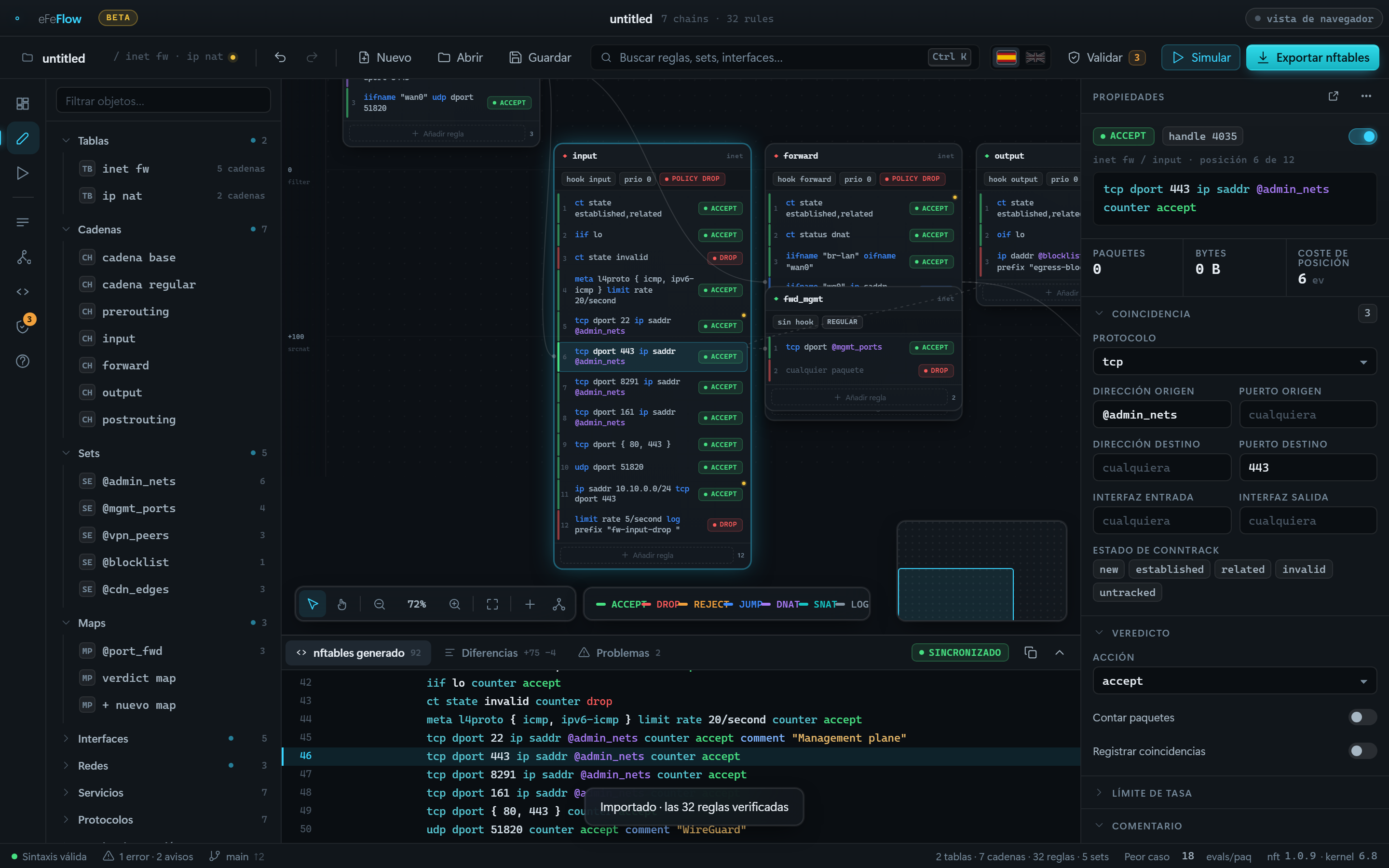Click the Validar button
The height and width of the screenshot is (868, 1389).
pyautogui.click(x=1105, y=57)
